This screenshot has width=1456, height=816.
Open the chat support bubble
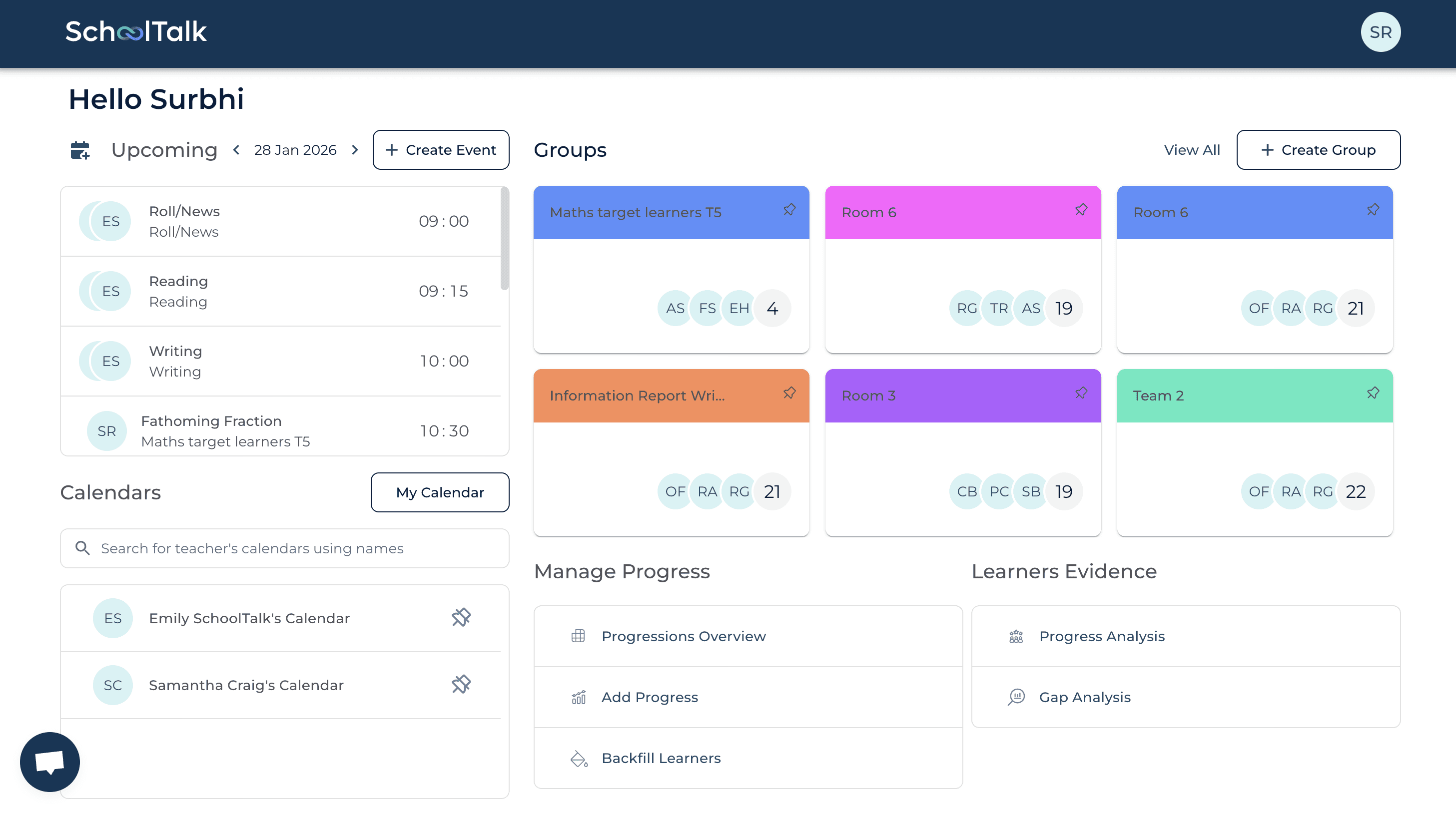pyautogui.click(x=50, y=762)
